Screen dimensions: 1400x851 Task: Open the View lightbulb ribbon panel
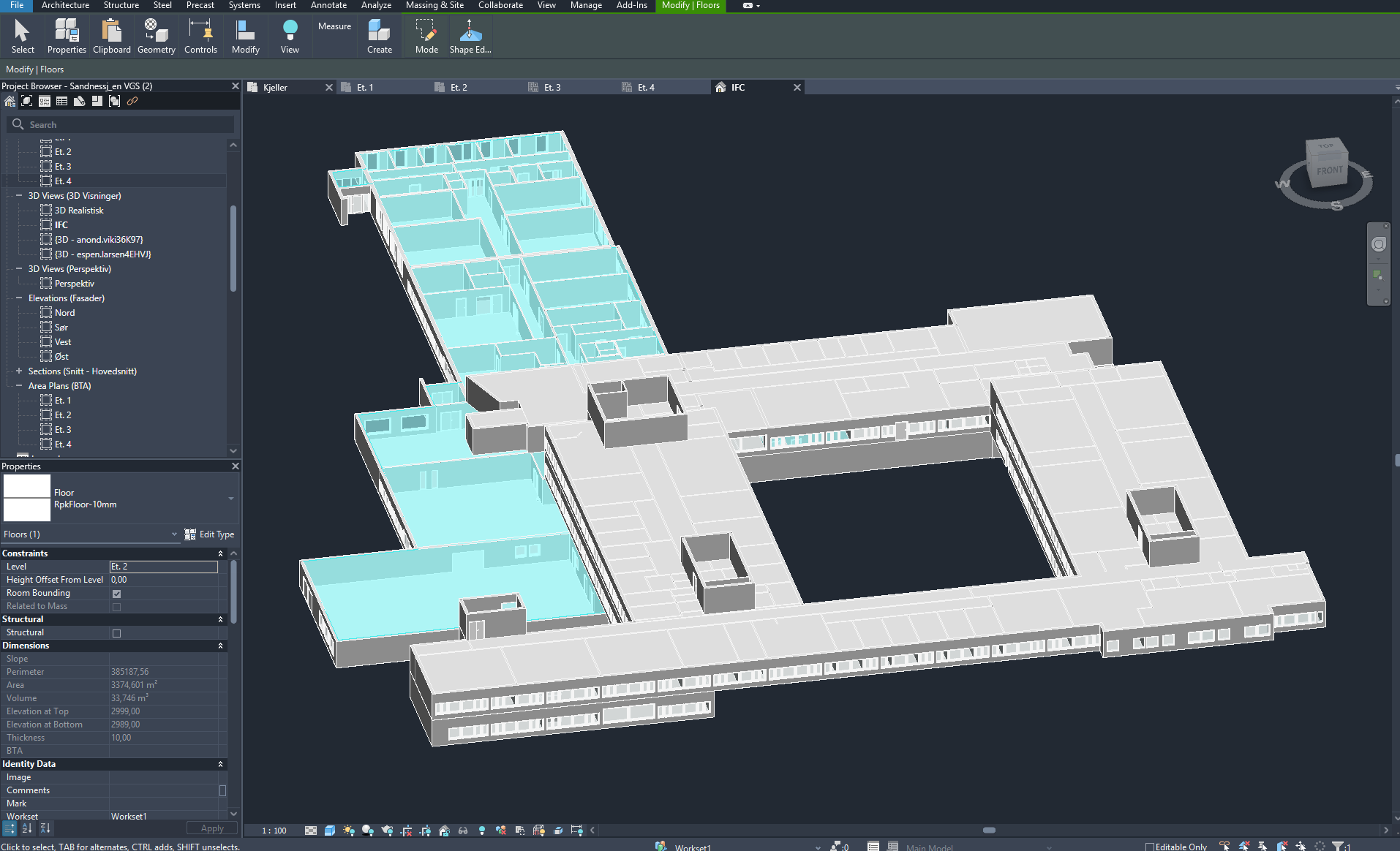point(290,36)
